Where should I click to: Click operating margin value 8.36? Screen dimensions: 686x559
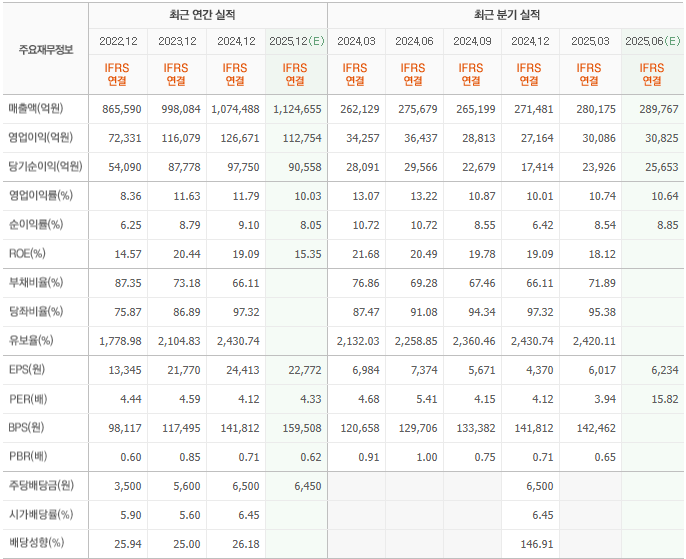click(131, 196)
